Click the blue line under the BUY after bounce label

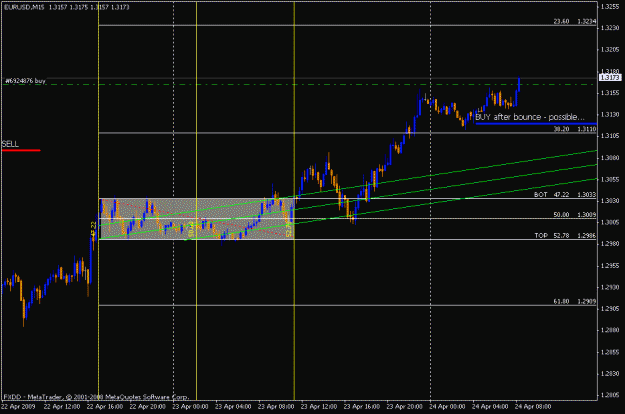coord(536,124)
